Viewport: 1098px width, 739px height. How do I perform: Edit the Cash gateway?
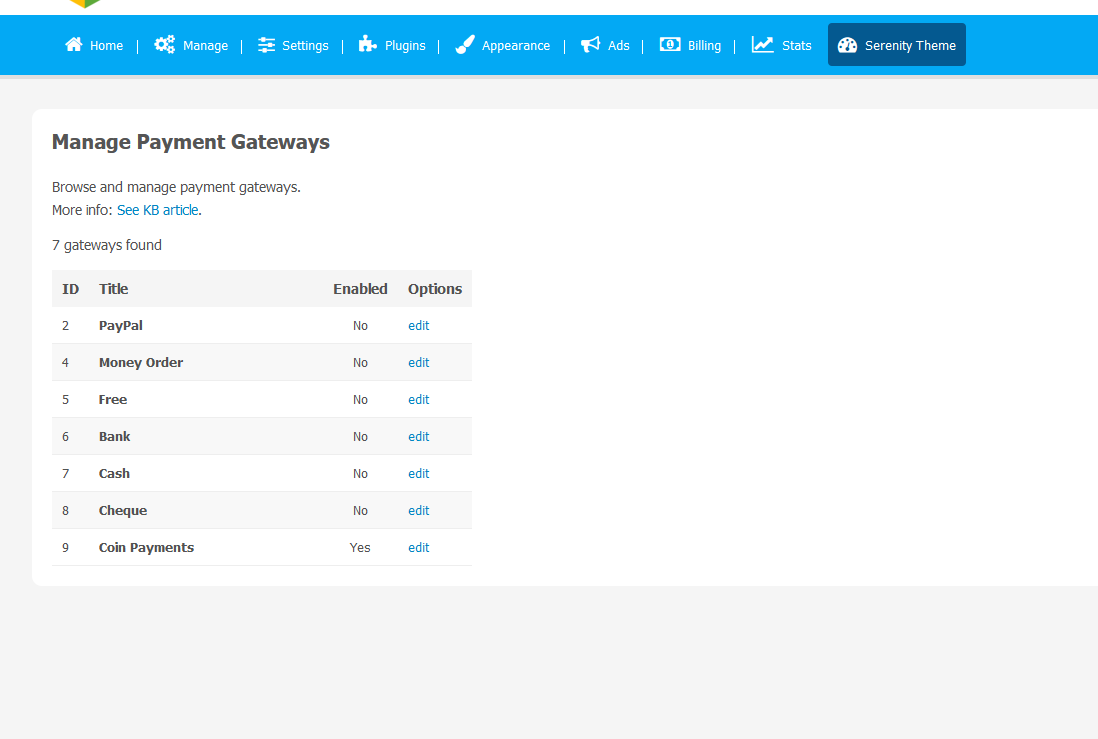point(418,474)
